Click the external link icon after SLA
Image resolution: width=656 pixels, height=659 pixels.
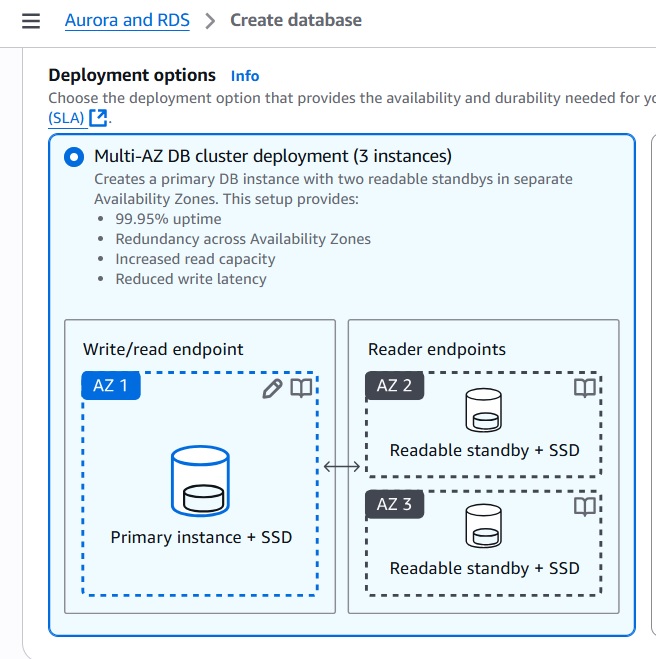pos(98,118)
